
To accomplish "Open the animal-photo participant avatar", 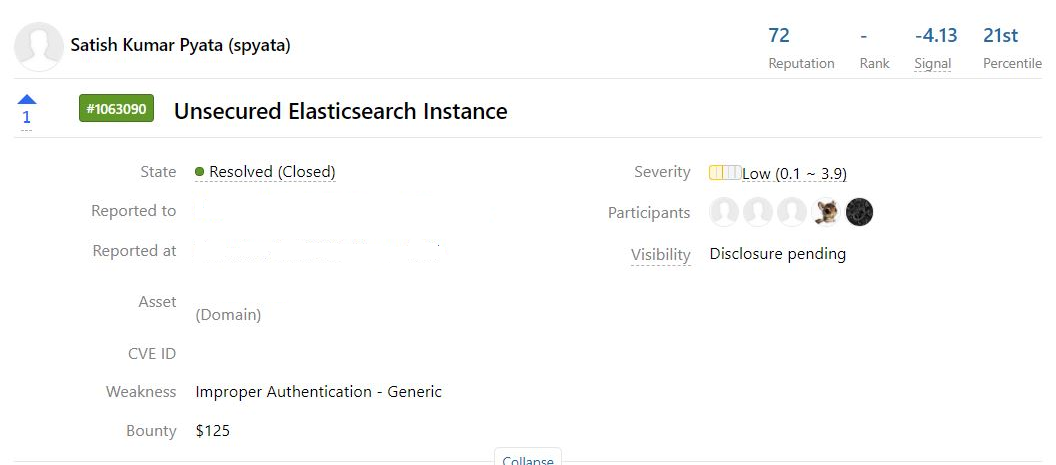I will click(x=826, y=212).
